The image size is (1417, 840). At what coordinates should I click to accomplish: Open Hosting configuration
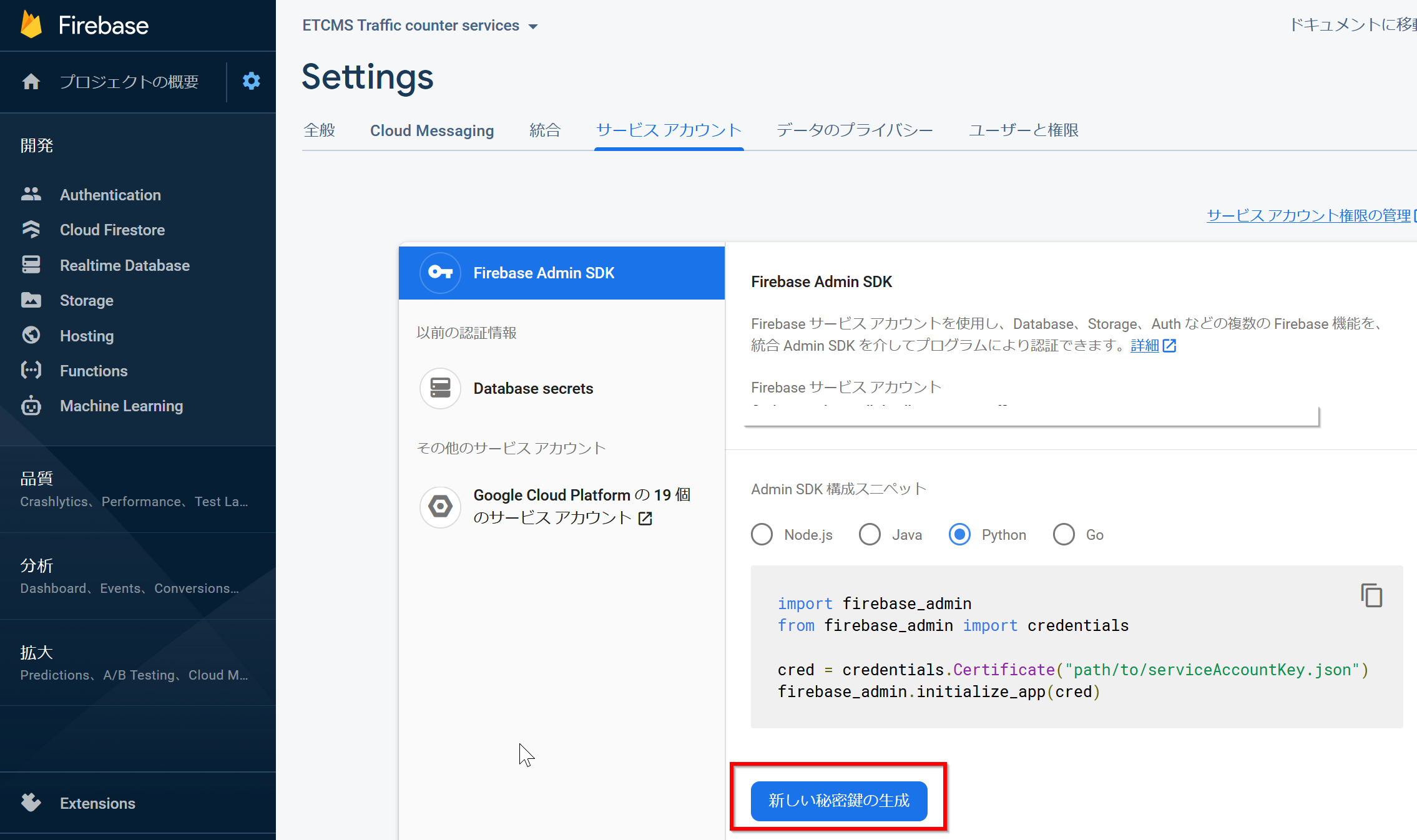tap(87, 336)
